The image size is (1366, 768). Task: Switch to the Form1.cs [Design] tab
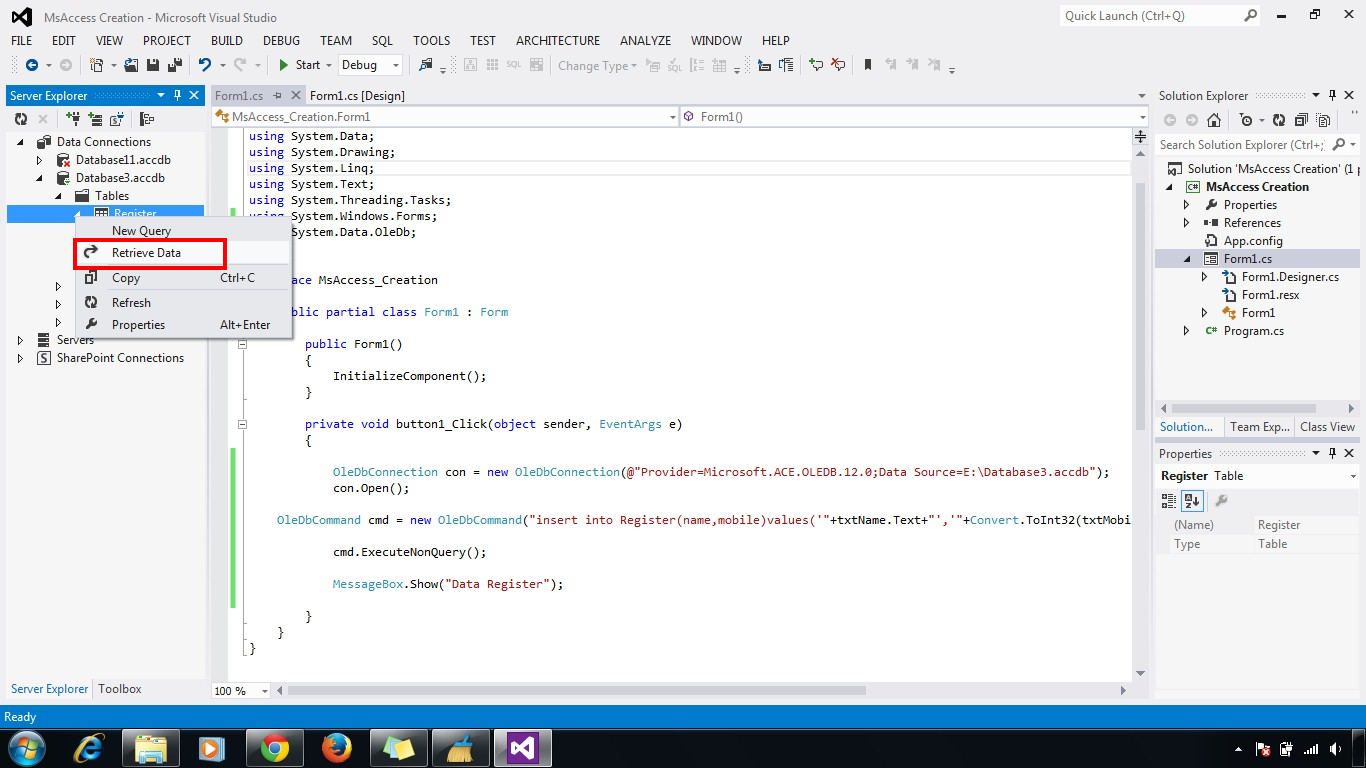(357, 96)
